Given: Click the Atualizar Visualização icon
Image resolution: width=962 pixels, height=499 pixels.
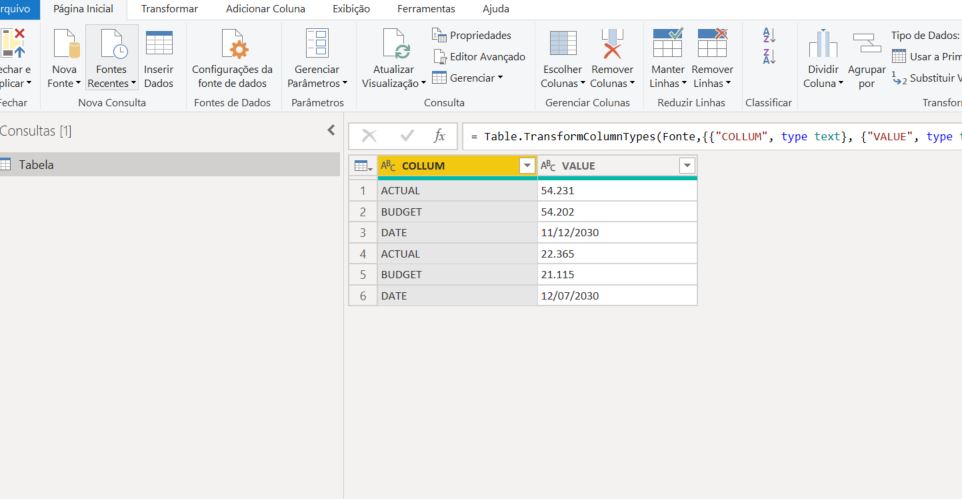Looking at the screenshot, I should click(395, 44).
